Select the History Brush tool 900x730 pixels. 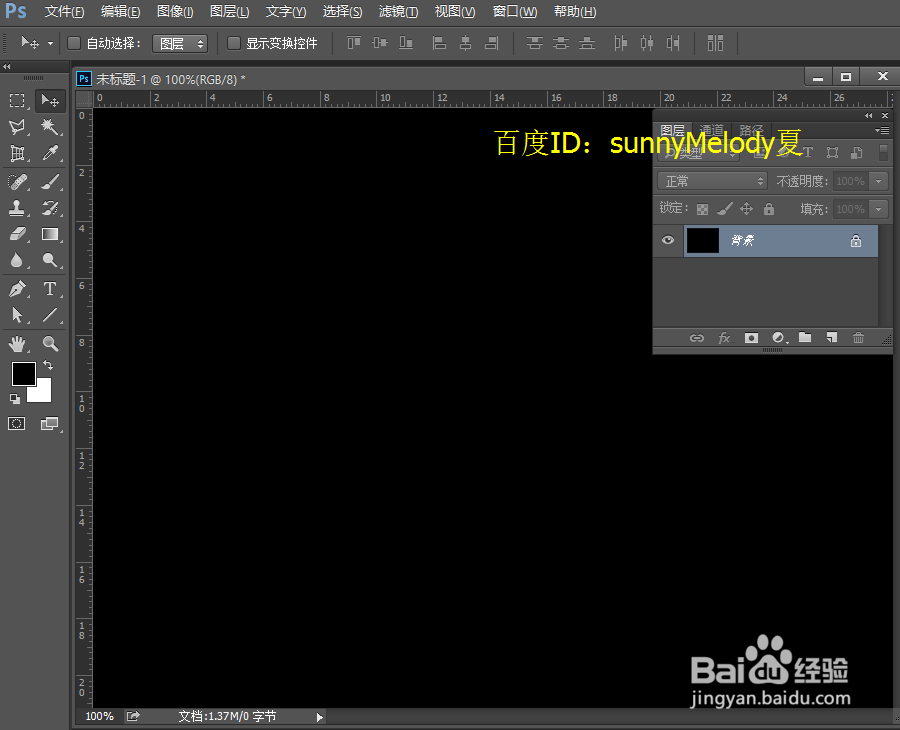click(51, 208)
